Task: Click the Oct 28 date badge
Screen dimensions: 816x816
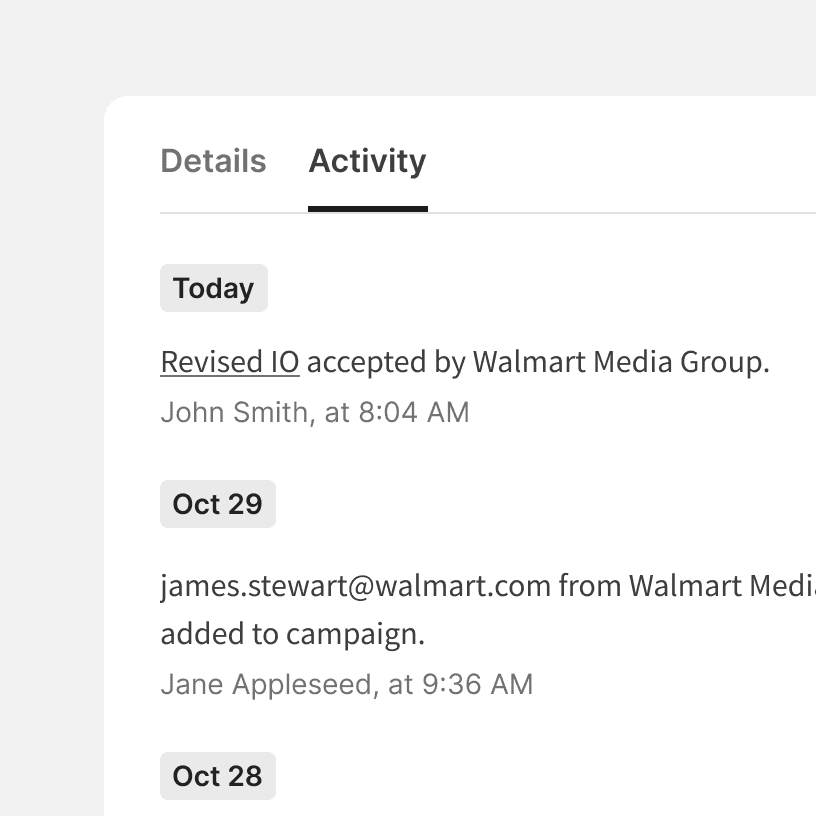Action: pyautogui.click(x=217, y=776)
